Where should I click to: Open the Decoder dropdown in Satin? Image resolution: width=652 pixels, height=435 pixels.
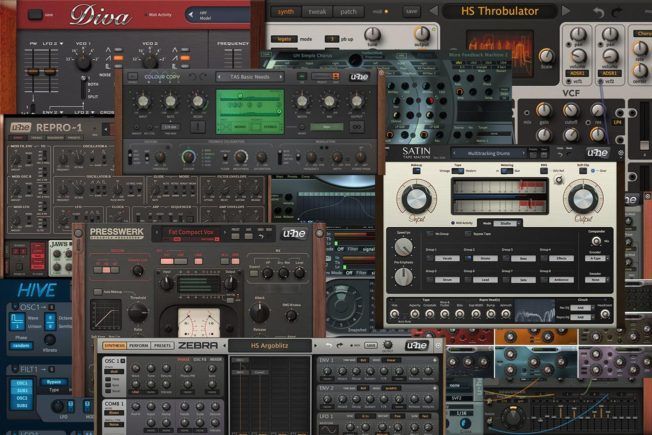[x=597, y=280]
